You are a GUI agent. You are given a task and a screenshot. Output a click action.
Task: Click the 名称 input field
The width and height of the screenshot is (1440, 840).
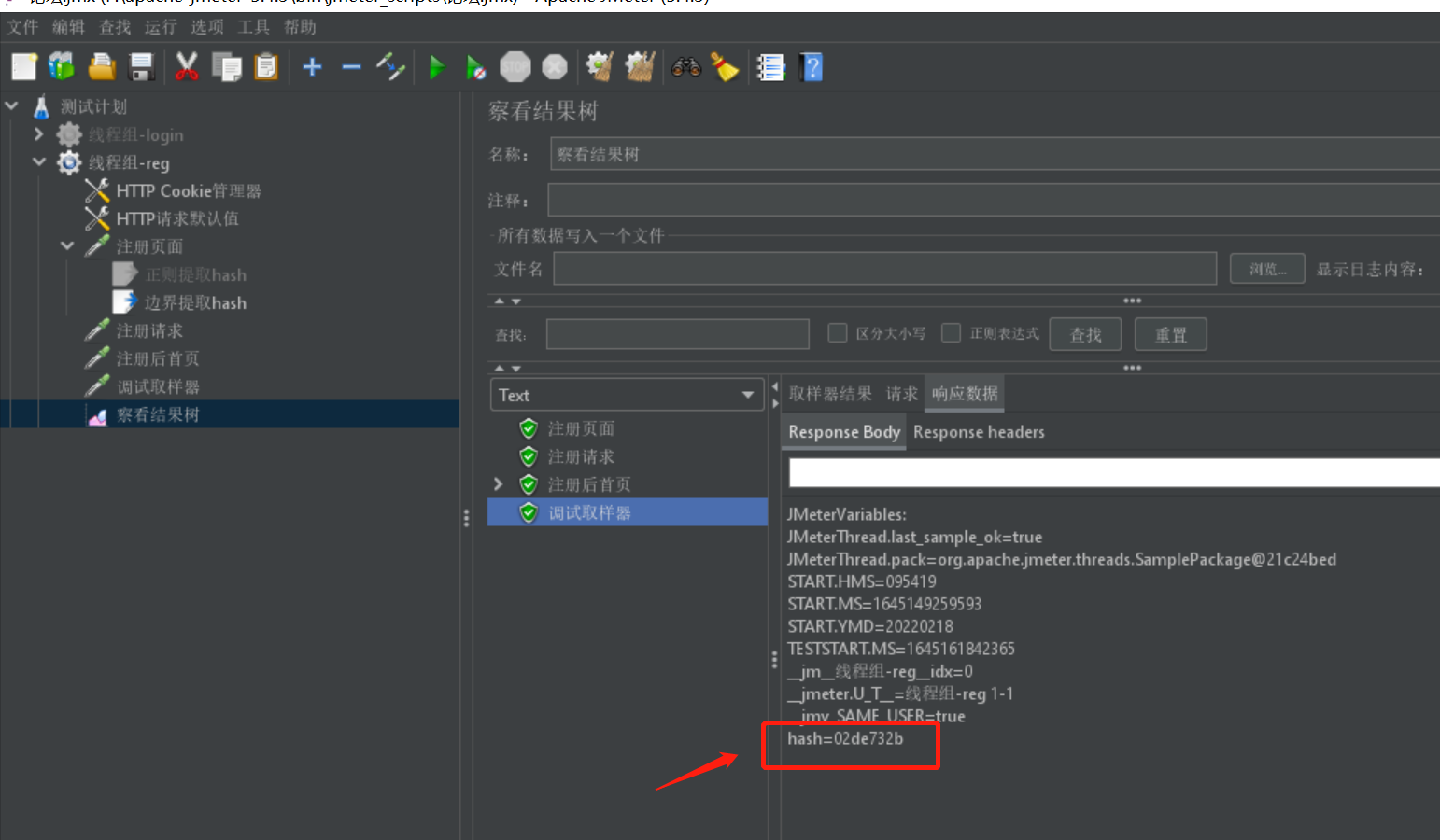pyautogui.click(x=995, y=154)
